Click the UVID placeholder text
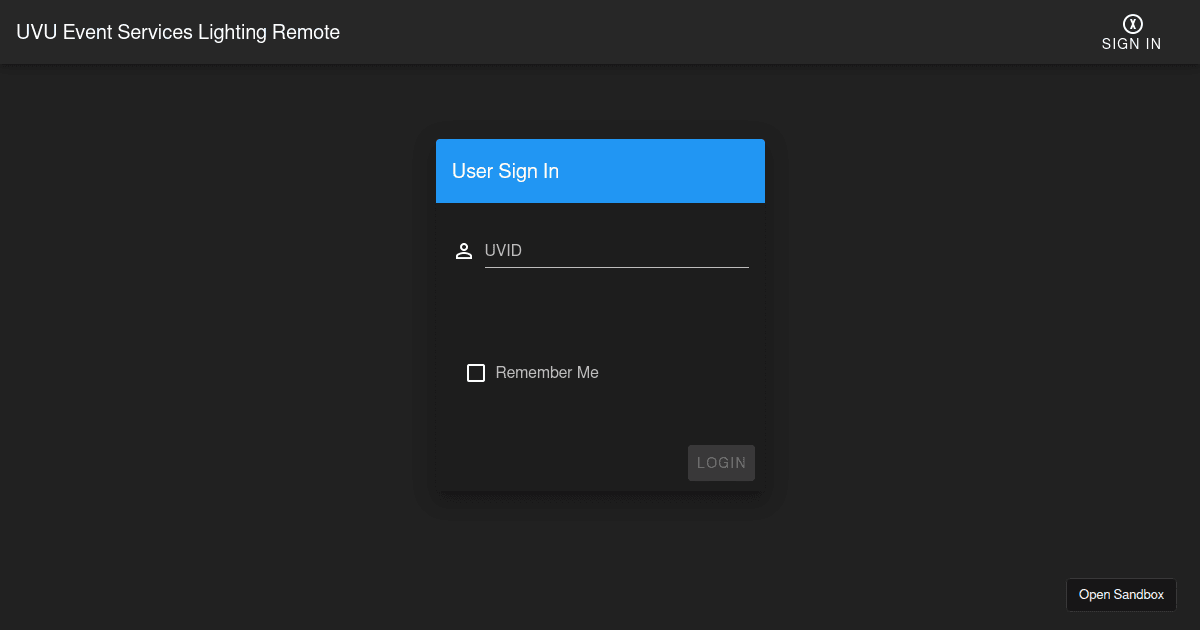The height and width of the screenshot is (630, 1200). (x=503, y=250)
